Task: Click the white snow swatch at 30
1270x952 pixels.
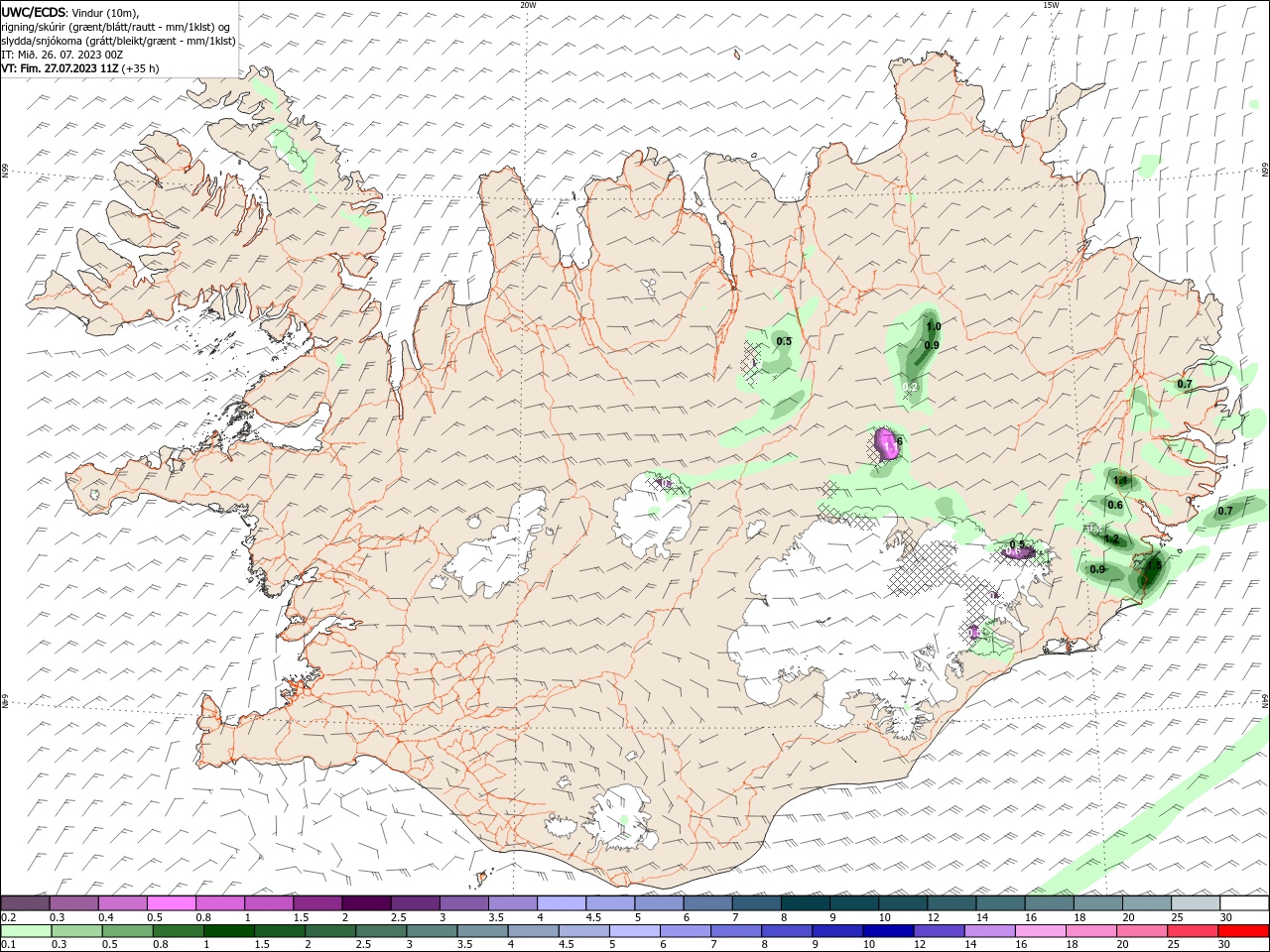Action: 1243,903
